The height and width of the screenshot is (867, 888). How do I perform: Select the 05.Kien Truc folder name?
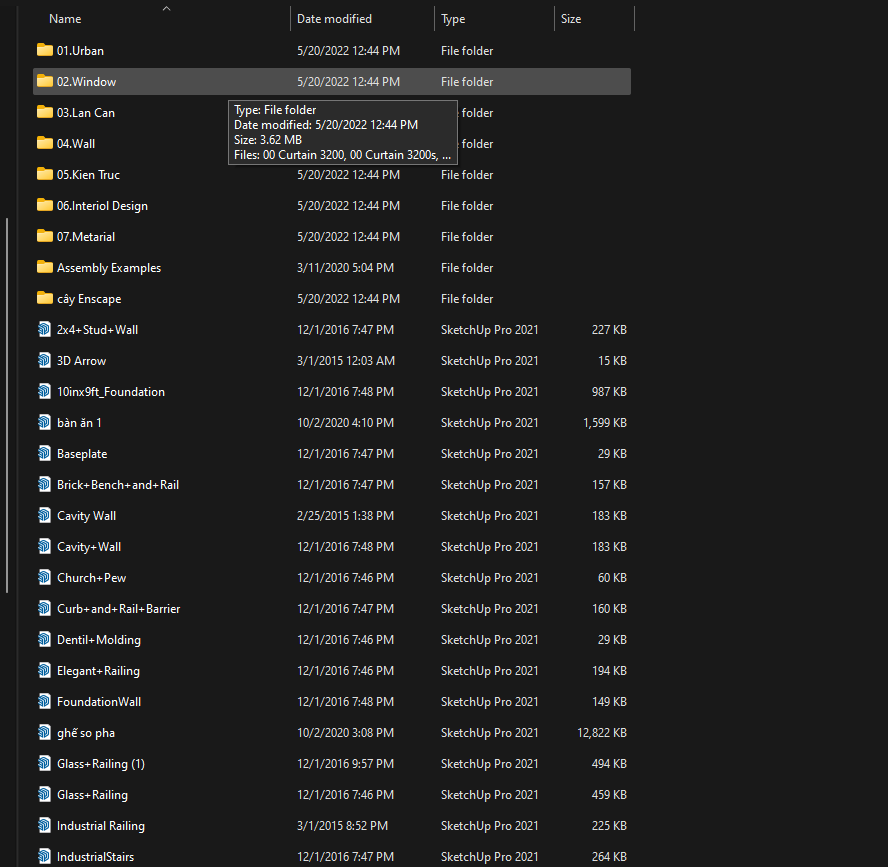(x=88, y=174)
